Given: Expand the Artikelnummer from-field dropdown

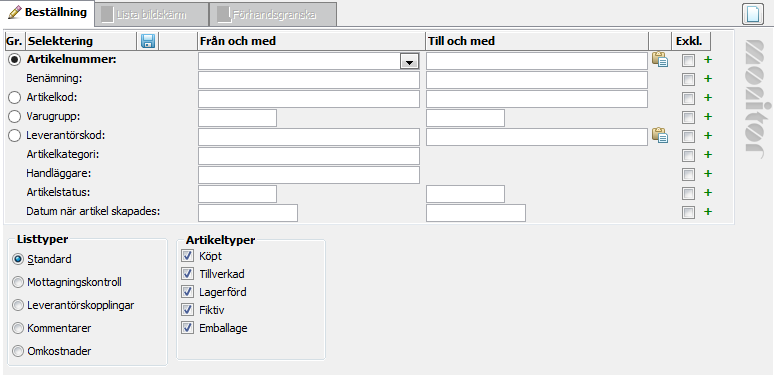Looking at the screenshot, I should click(x=409, y=61).
